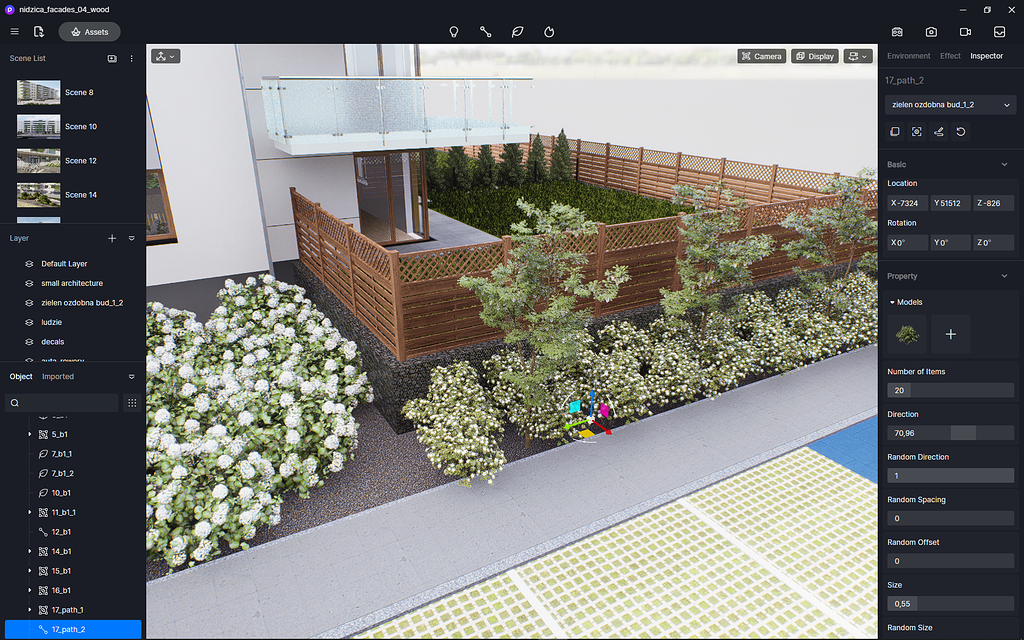Screen dimensions: 1024x640
Task: Click the path/link tool in the top toolbar
Action: tap(486, 32)
